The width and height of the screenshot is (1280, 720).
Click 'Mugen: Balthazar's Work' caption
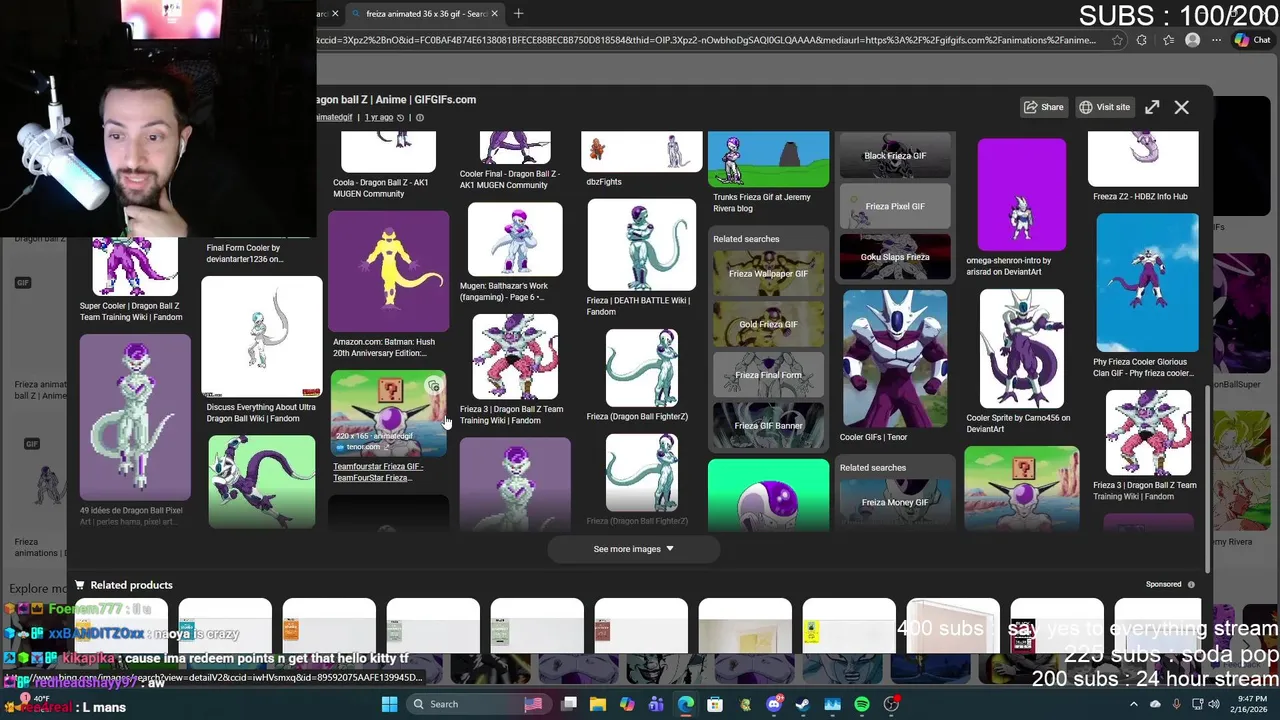coord(504,291)
